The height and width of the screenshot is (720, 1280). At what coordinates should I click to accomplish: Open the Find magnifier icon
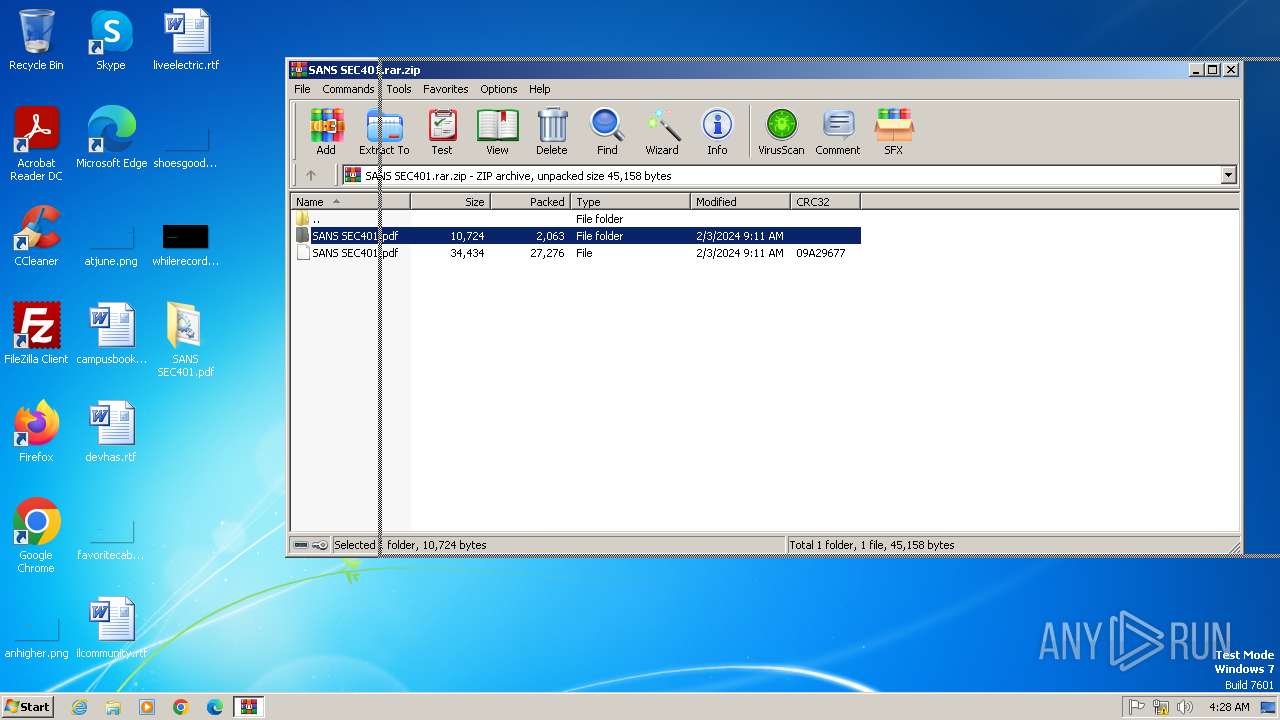click(607, 132)
